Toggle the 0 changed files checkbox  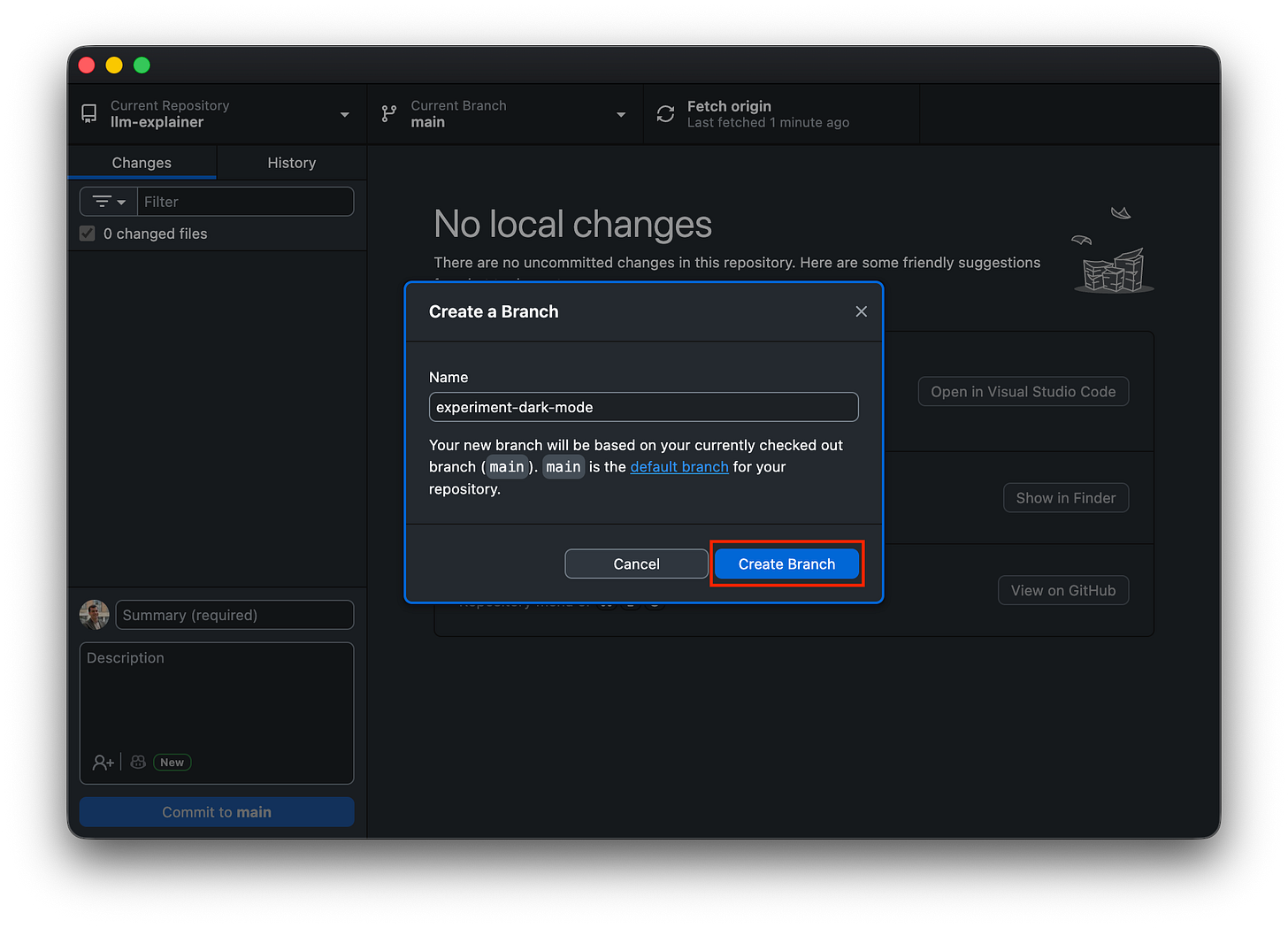pyautogui.click(x=87, y=233)
